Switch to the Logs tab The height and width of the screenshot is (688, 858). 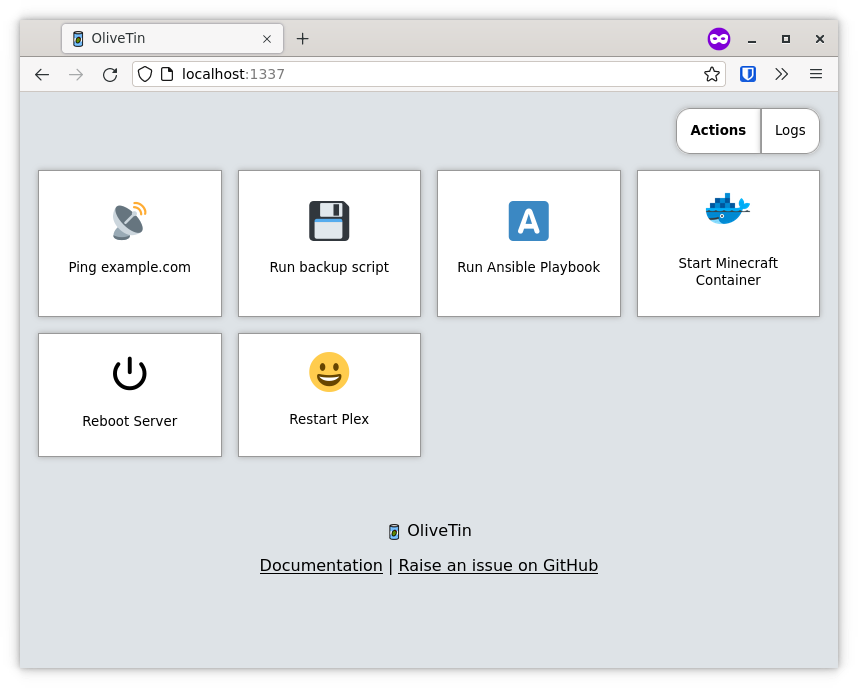(x=790, y=130)
